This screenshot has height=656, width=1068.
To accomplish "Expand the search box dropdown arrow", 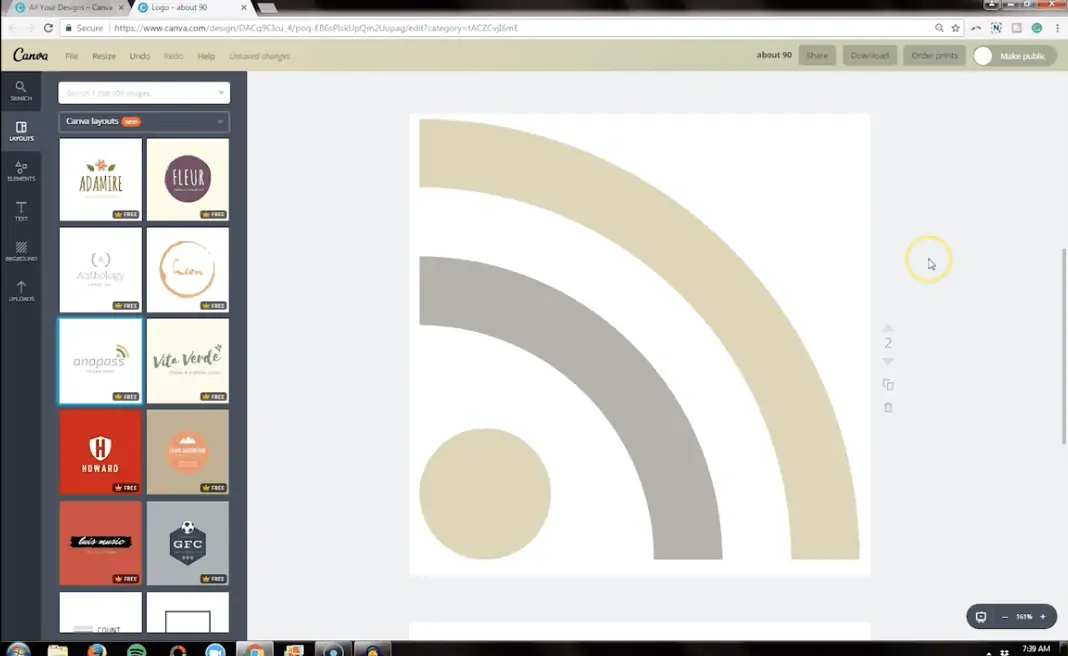I will tap(221, 93).
